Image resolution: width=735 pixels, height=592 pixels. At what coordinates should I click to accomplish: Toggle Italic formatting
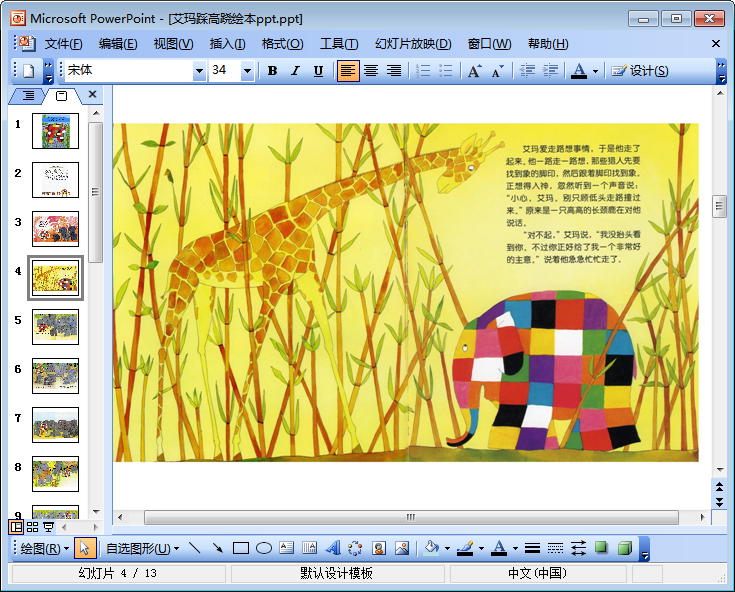click(295, 71)
